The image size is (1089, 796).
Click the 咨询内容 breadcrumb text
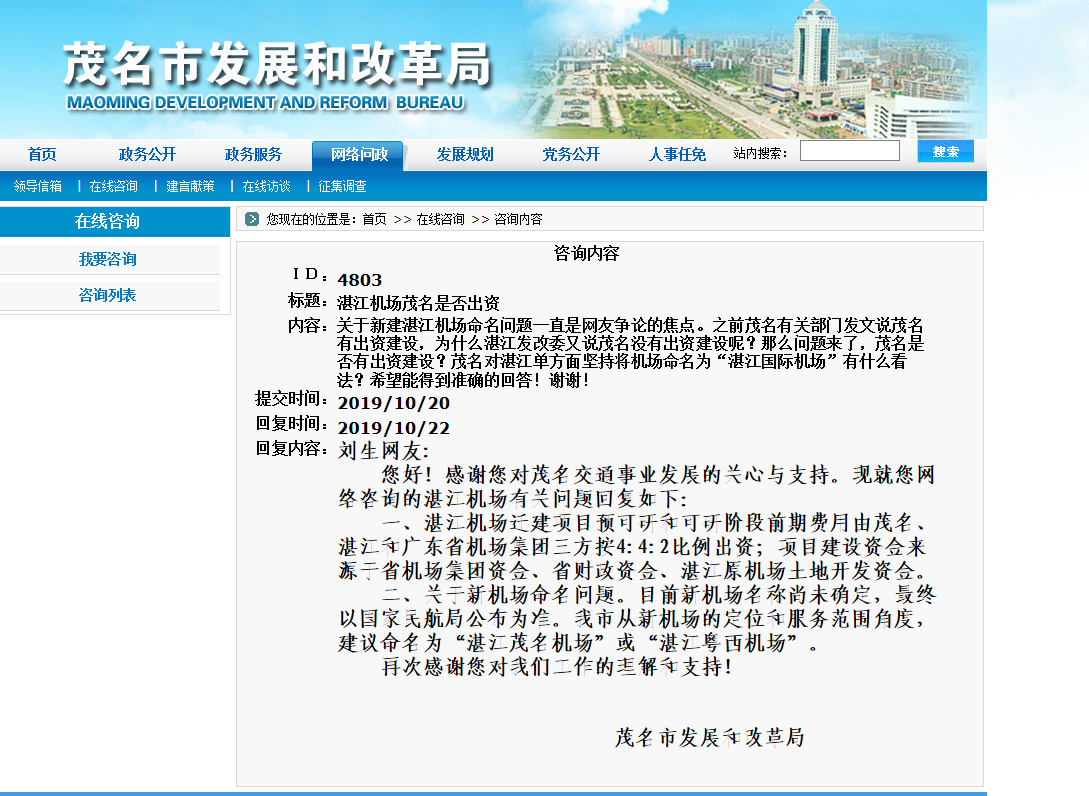(518, 219)
